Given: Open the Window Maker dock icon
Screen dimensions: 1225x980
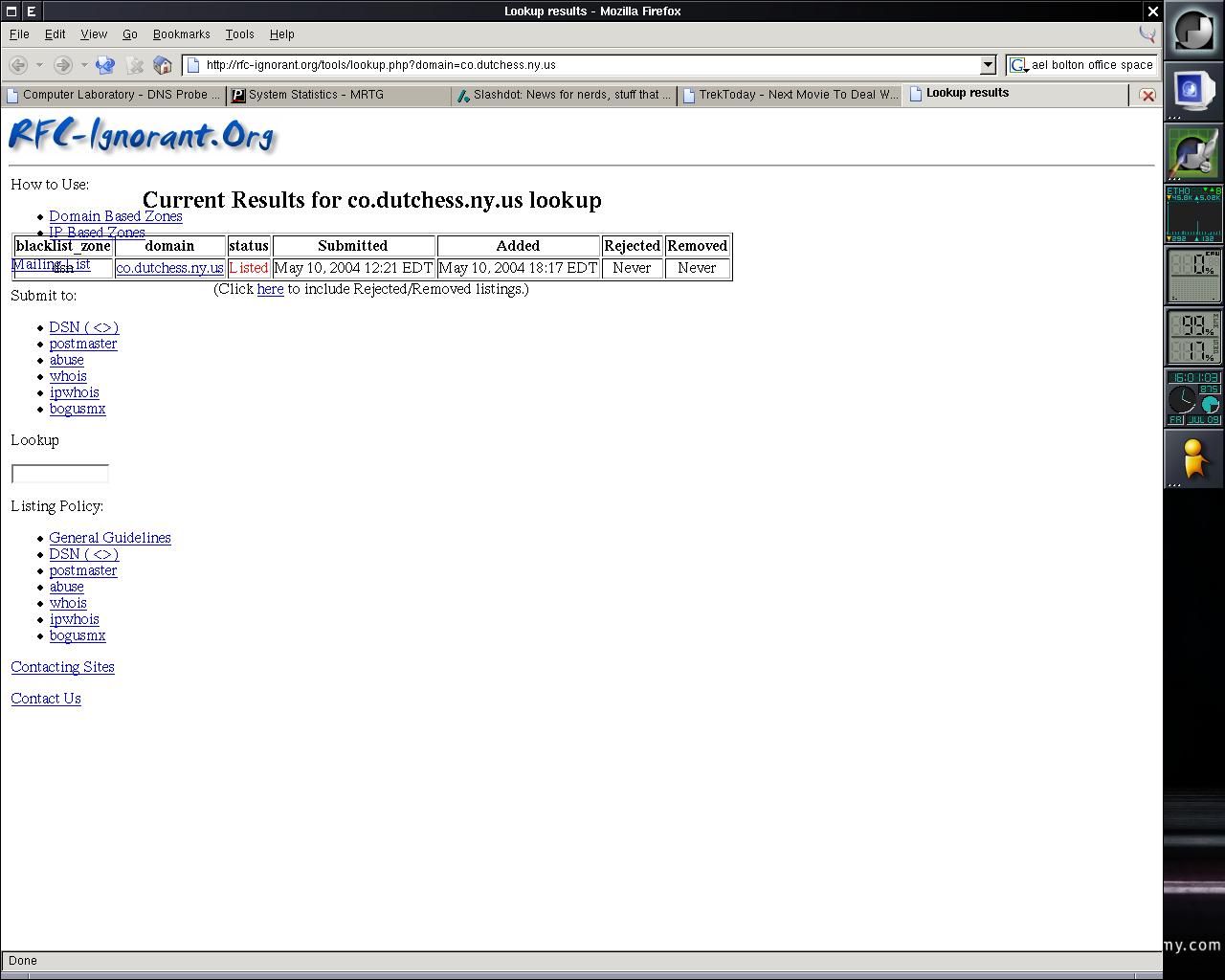Looking at the screenshot, I should tap(1193, 31).
